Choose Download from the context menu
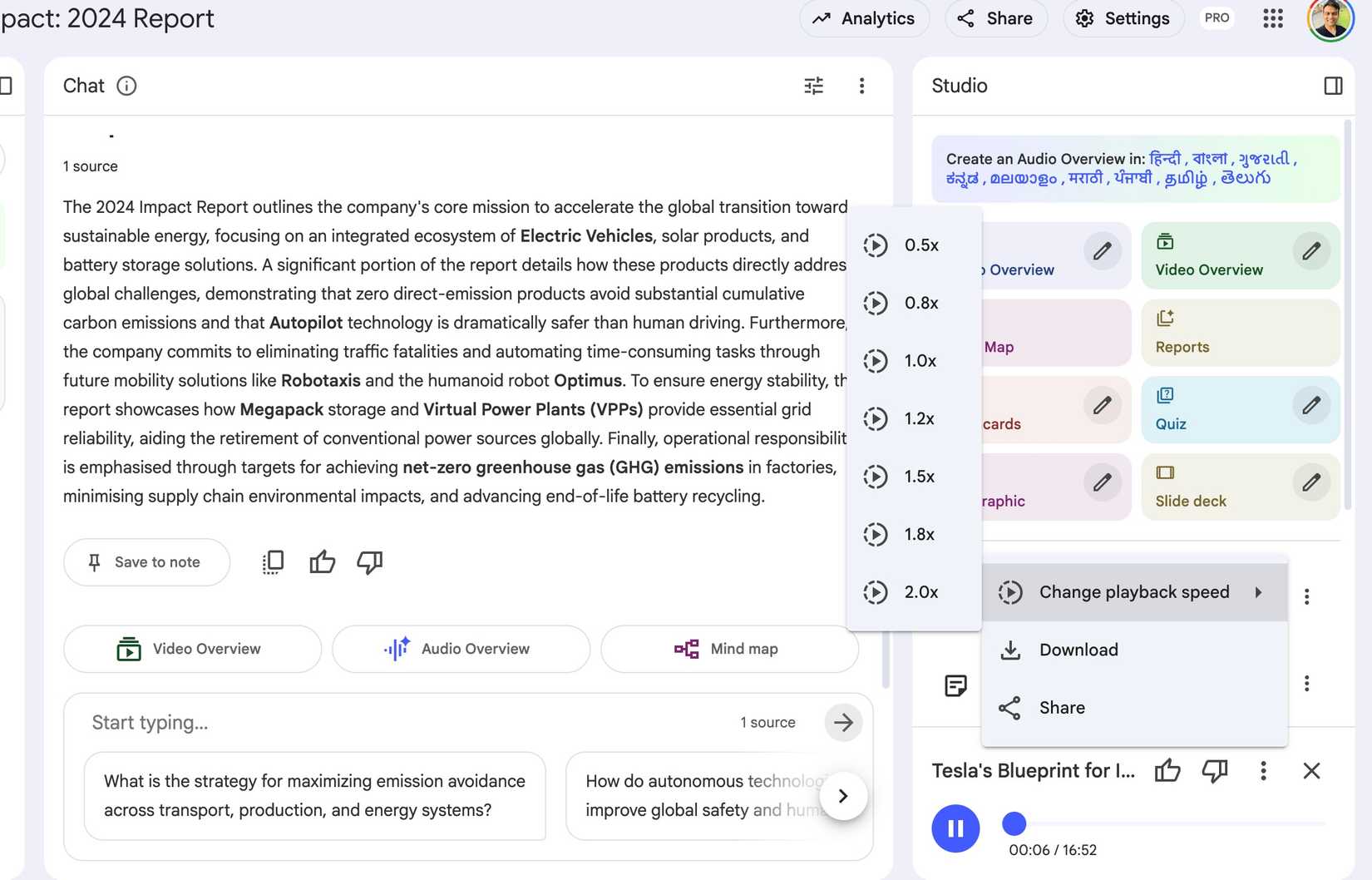This screenshot has height=880, width=1372. (1078, 650)
